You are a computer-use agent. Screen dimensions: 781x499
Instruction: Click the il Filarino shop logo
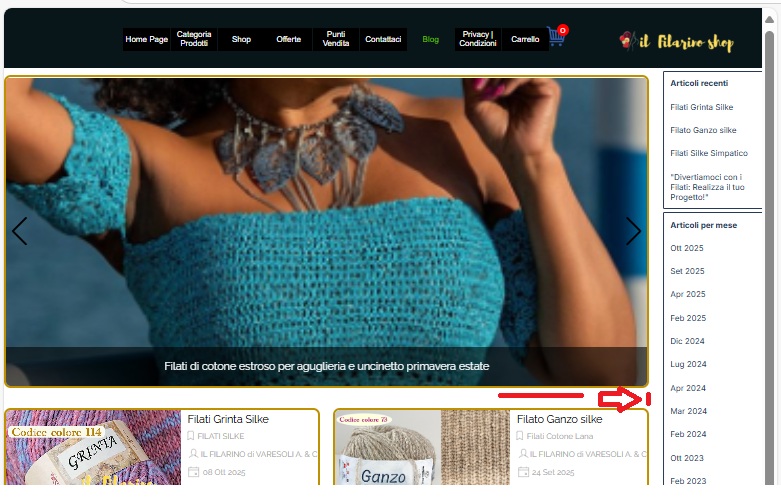[676, 42]
